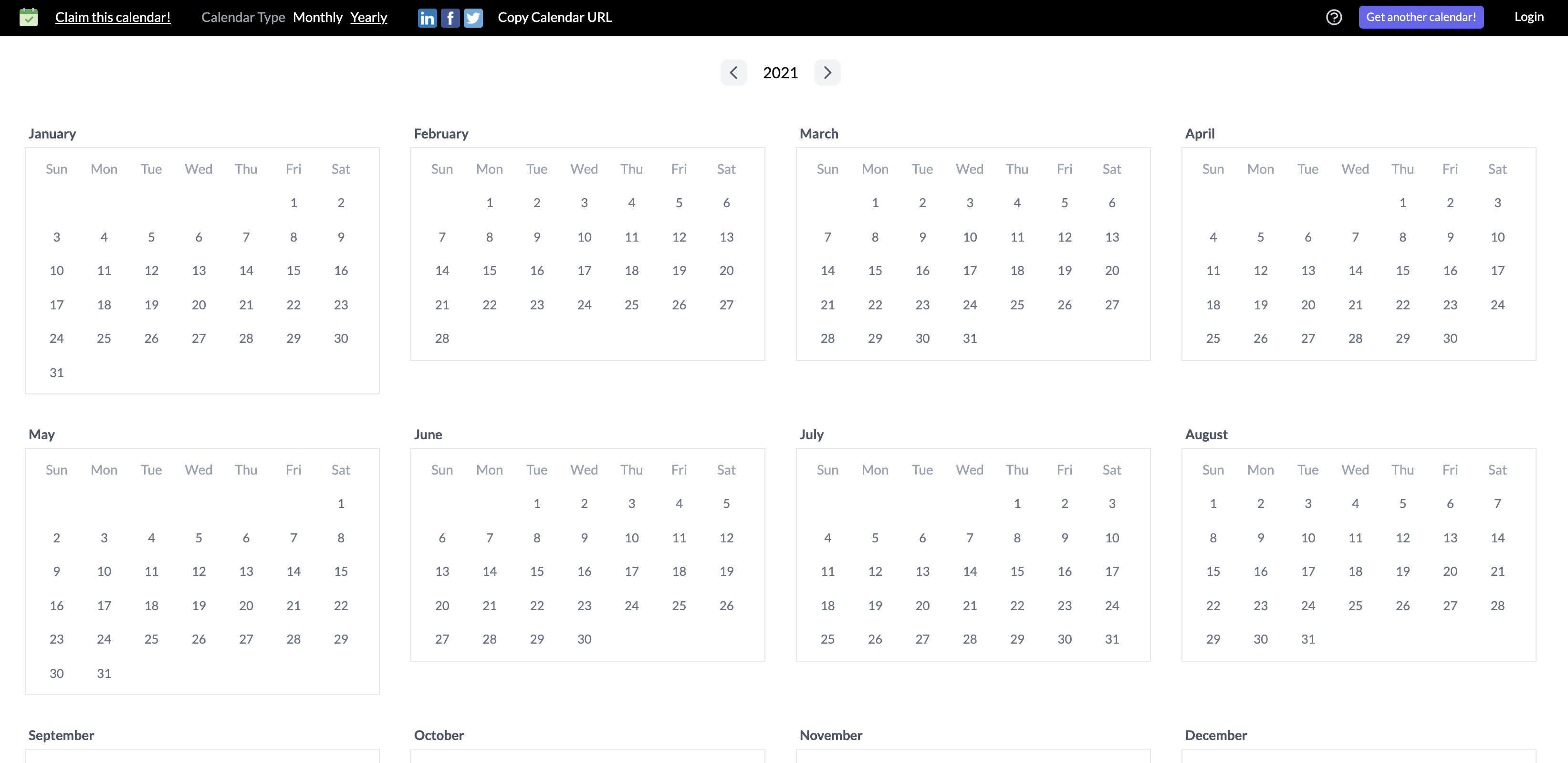Select Copy Calendar URL

[554, 17]
